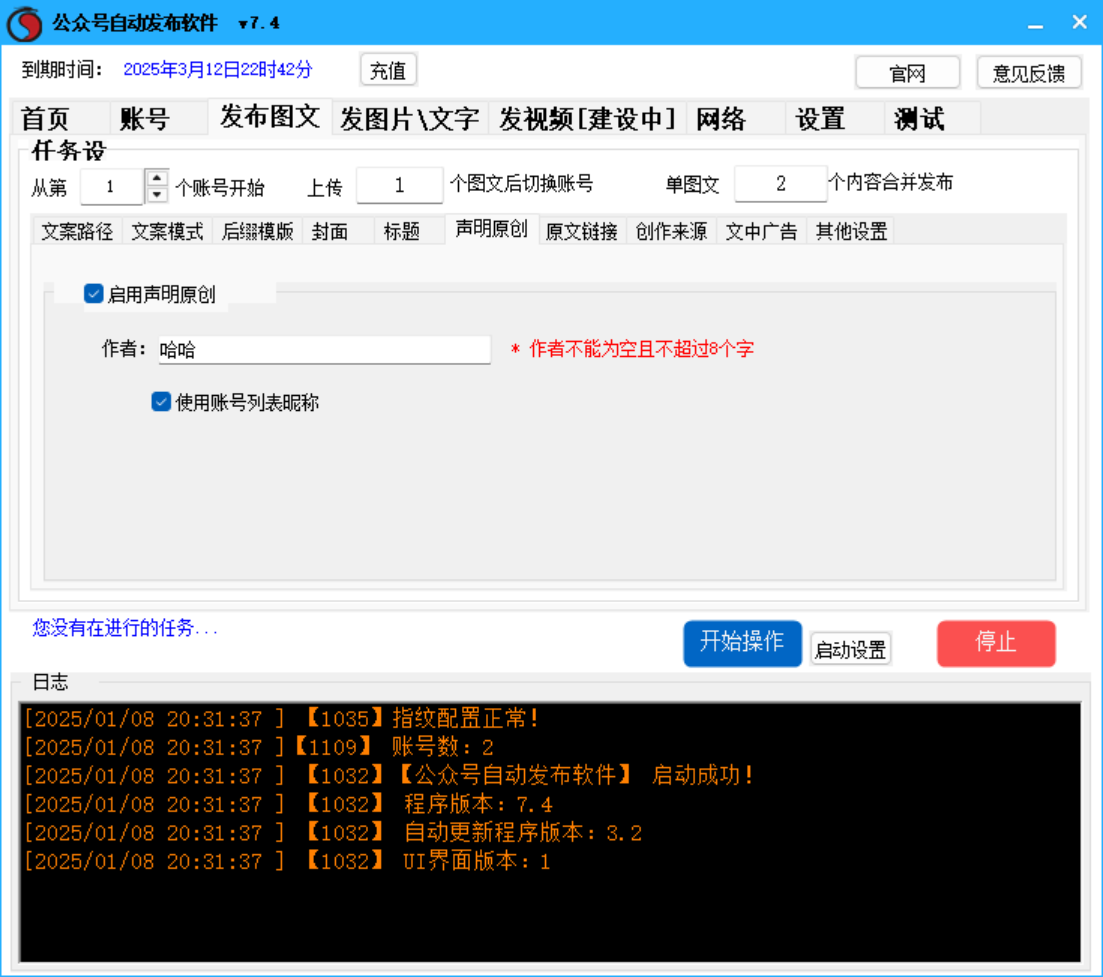This screenshot has width=1103, height=977.
Task: Open the 文案模式 sub-tab
Action: pos(167,231)
